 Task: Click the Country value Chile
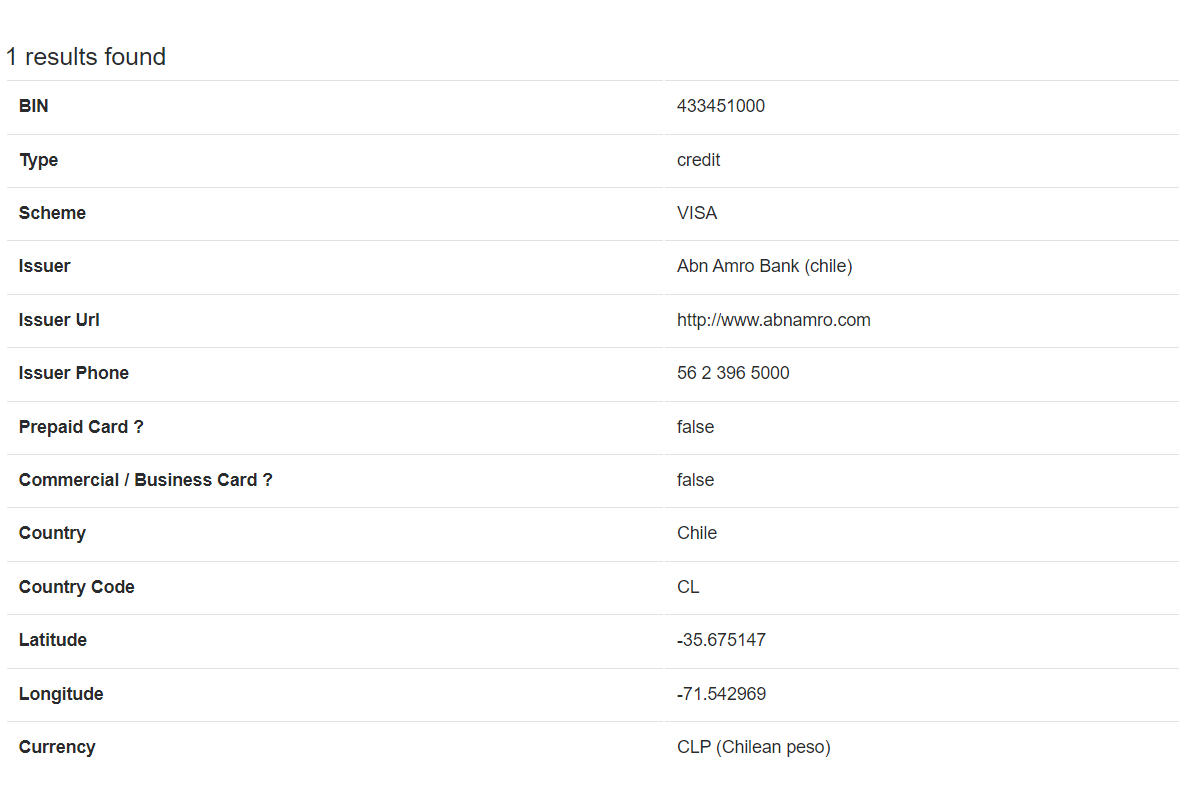pyautogui.click(x=697, y=533)
